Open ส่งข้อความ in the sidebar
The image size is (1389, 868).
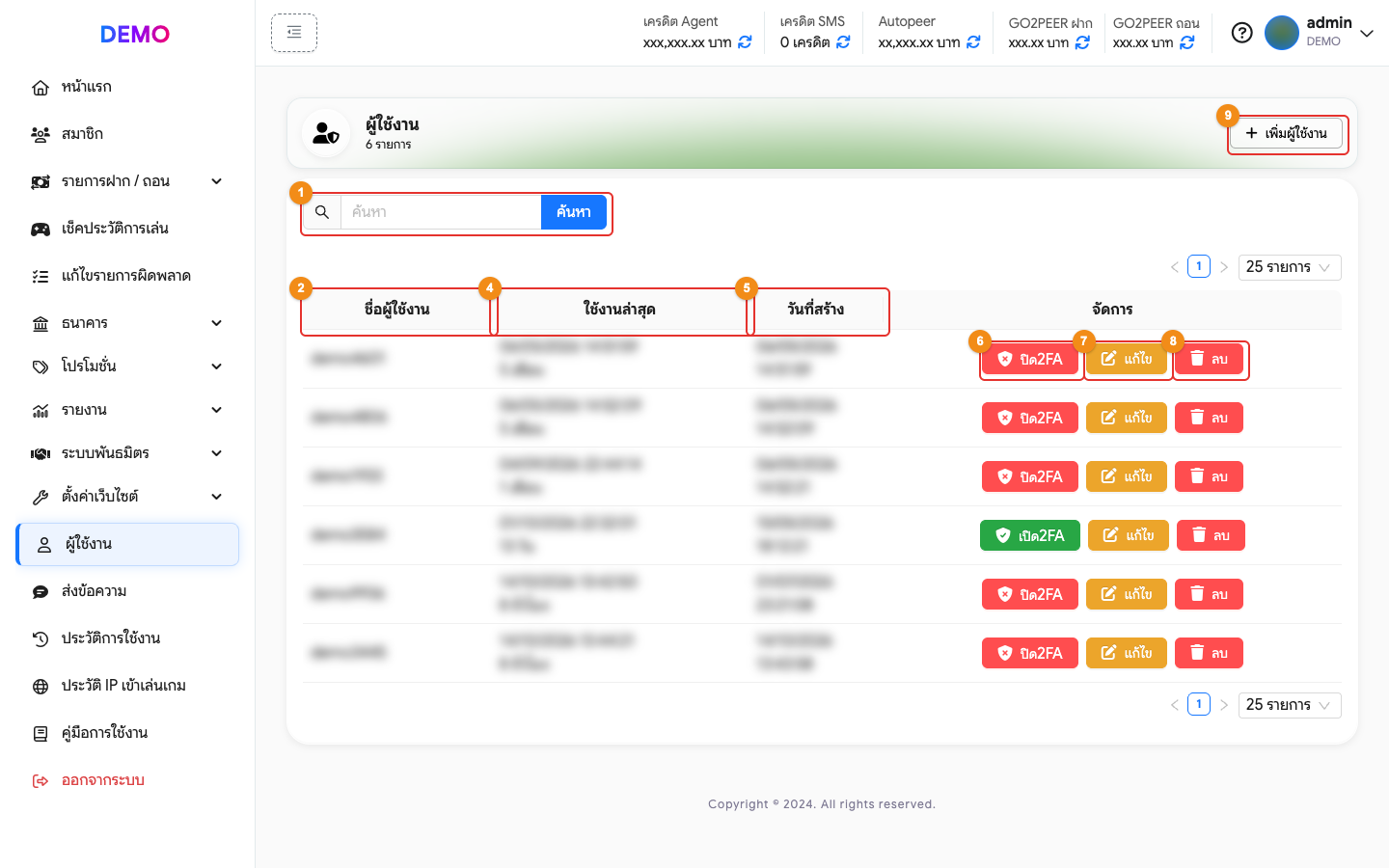[127, 591]
